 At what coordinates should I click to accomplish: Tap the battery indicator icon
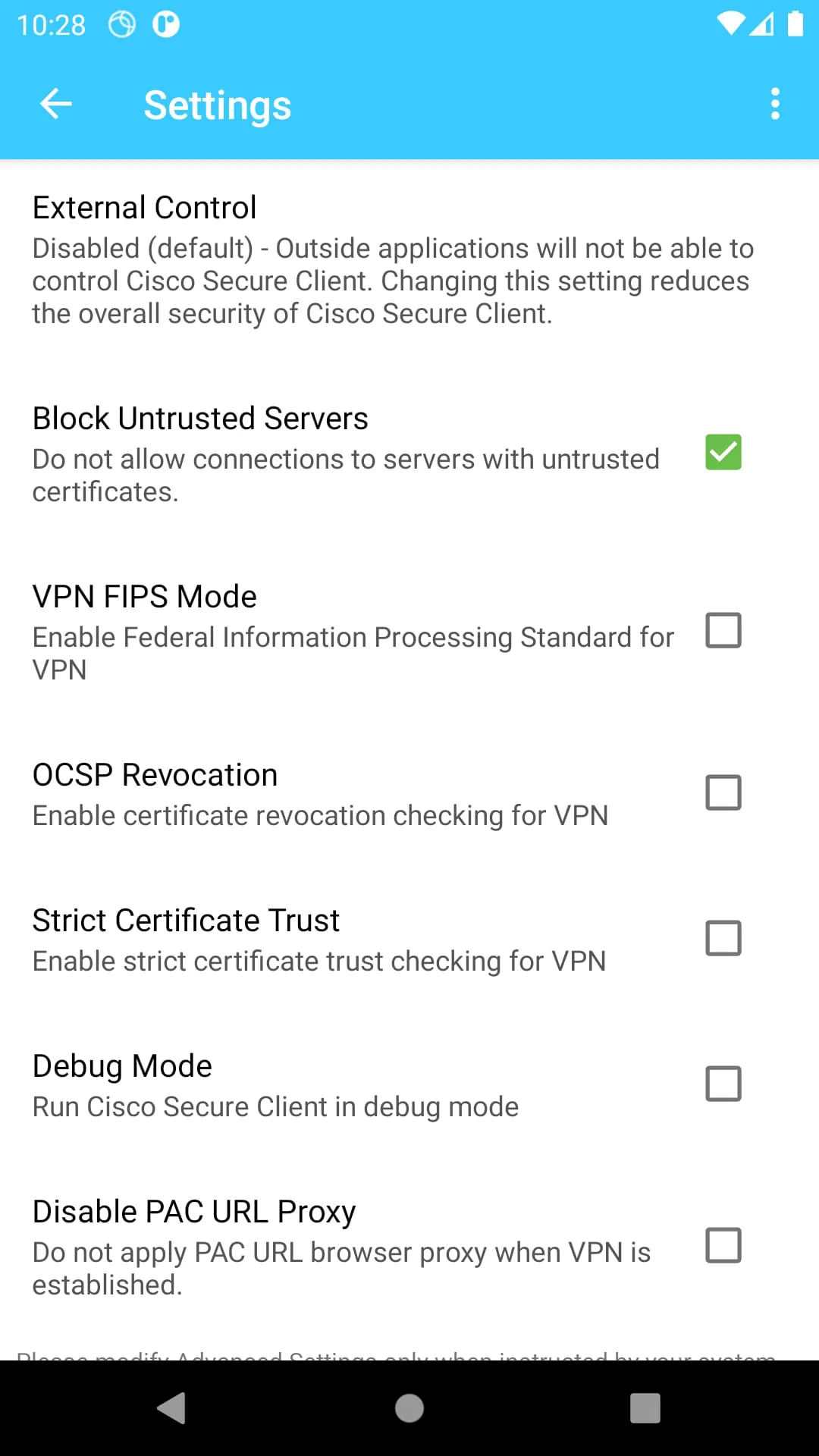[794, 25]
